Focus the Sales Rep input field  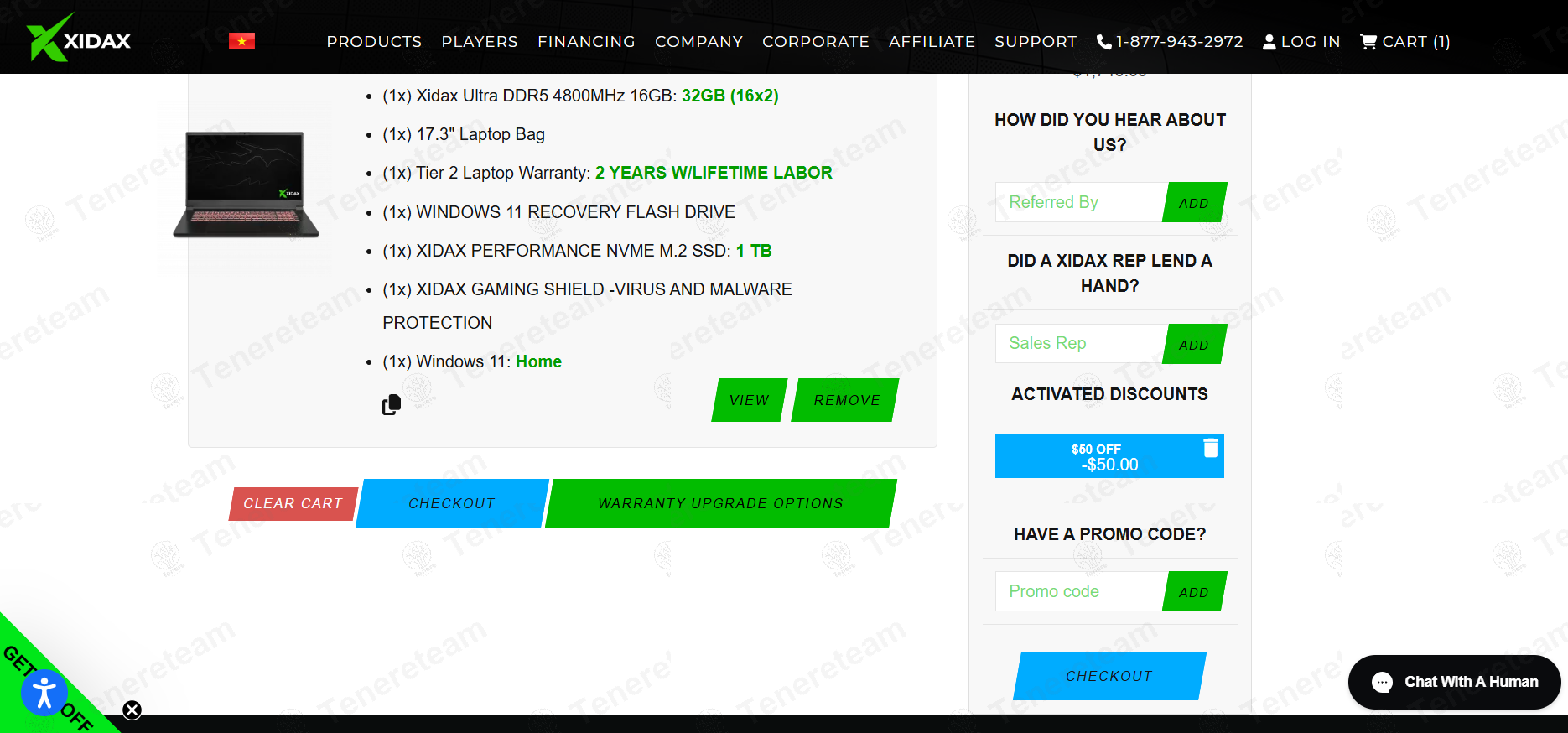(1080, 343)
